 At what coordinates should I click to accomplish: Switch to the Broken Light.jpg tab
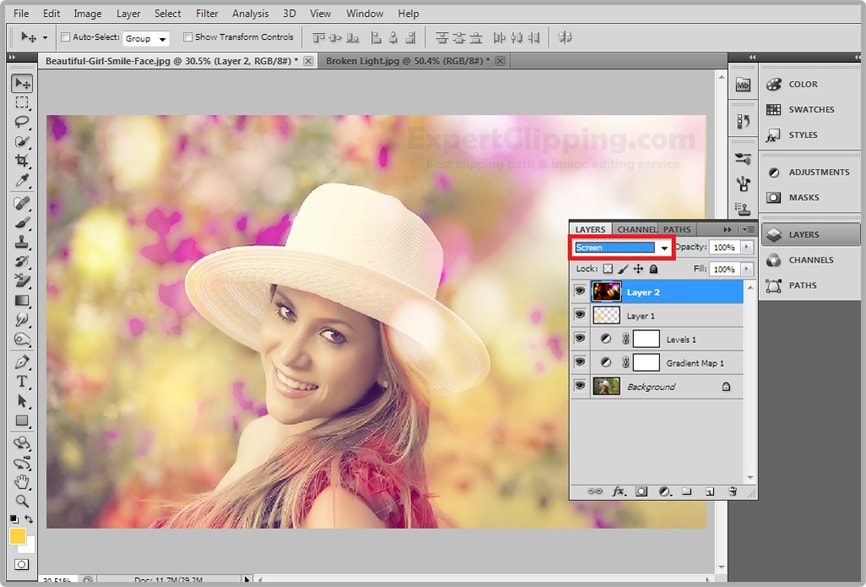pos(408,61)
